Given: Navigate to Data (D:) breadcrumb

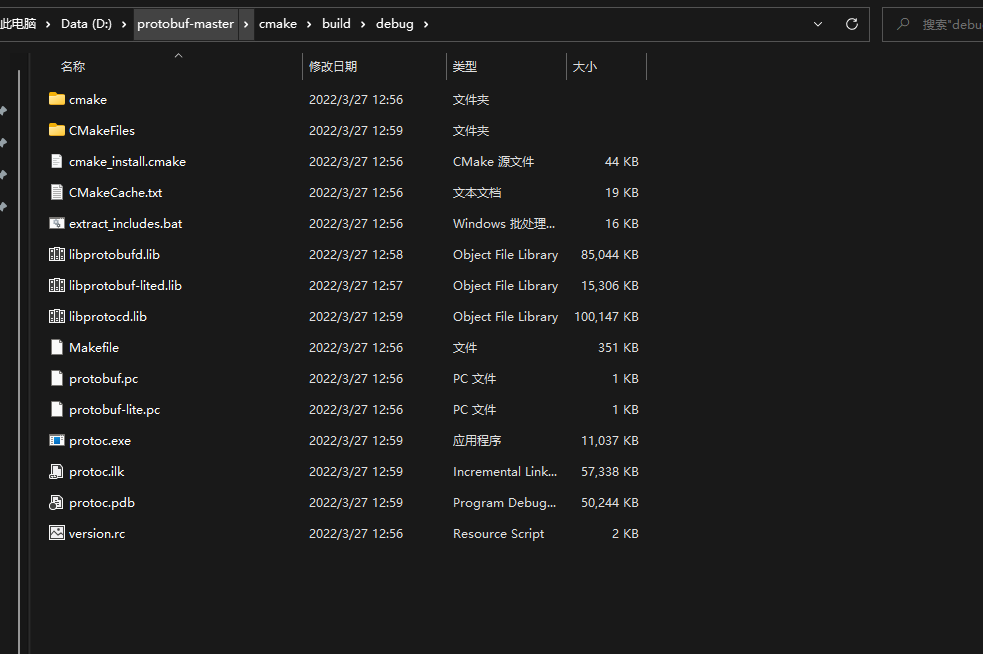Looking at the screenshot, I should point(87,24).
